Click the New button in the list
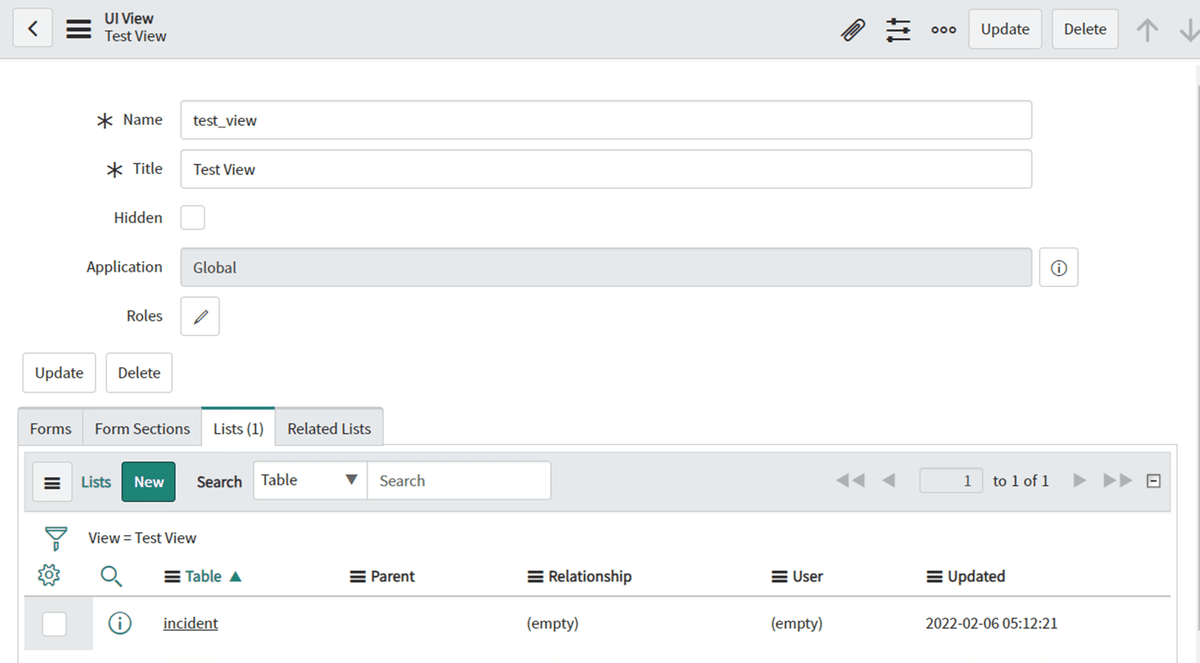Viewport: 1200px width, 663px height. [148, 481]
